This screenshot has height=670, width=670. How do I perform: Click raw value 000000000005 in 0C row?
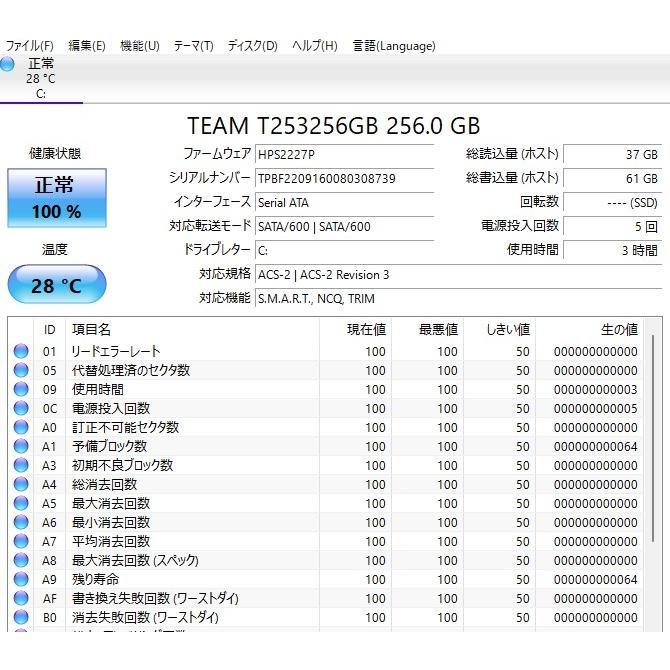click(596, 408)
